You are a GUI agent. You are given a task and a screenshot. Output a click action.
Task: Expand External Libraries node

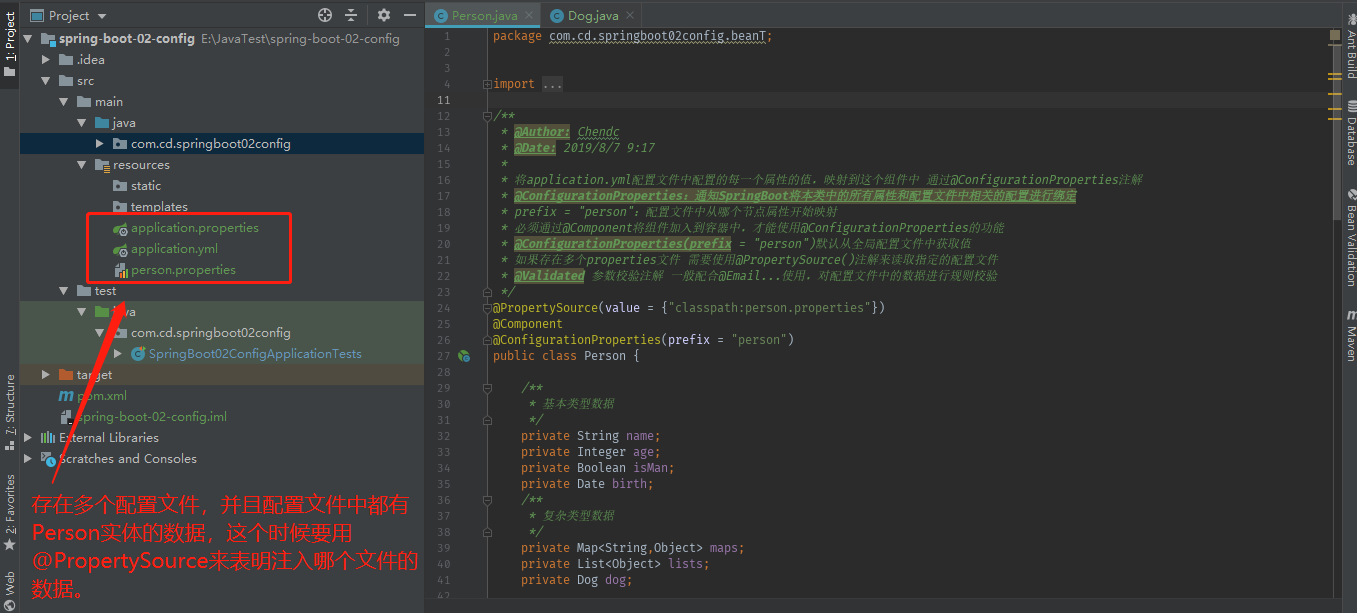tap(29, 438)
